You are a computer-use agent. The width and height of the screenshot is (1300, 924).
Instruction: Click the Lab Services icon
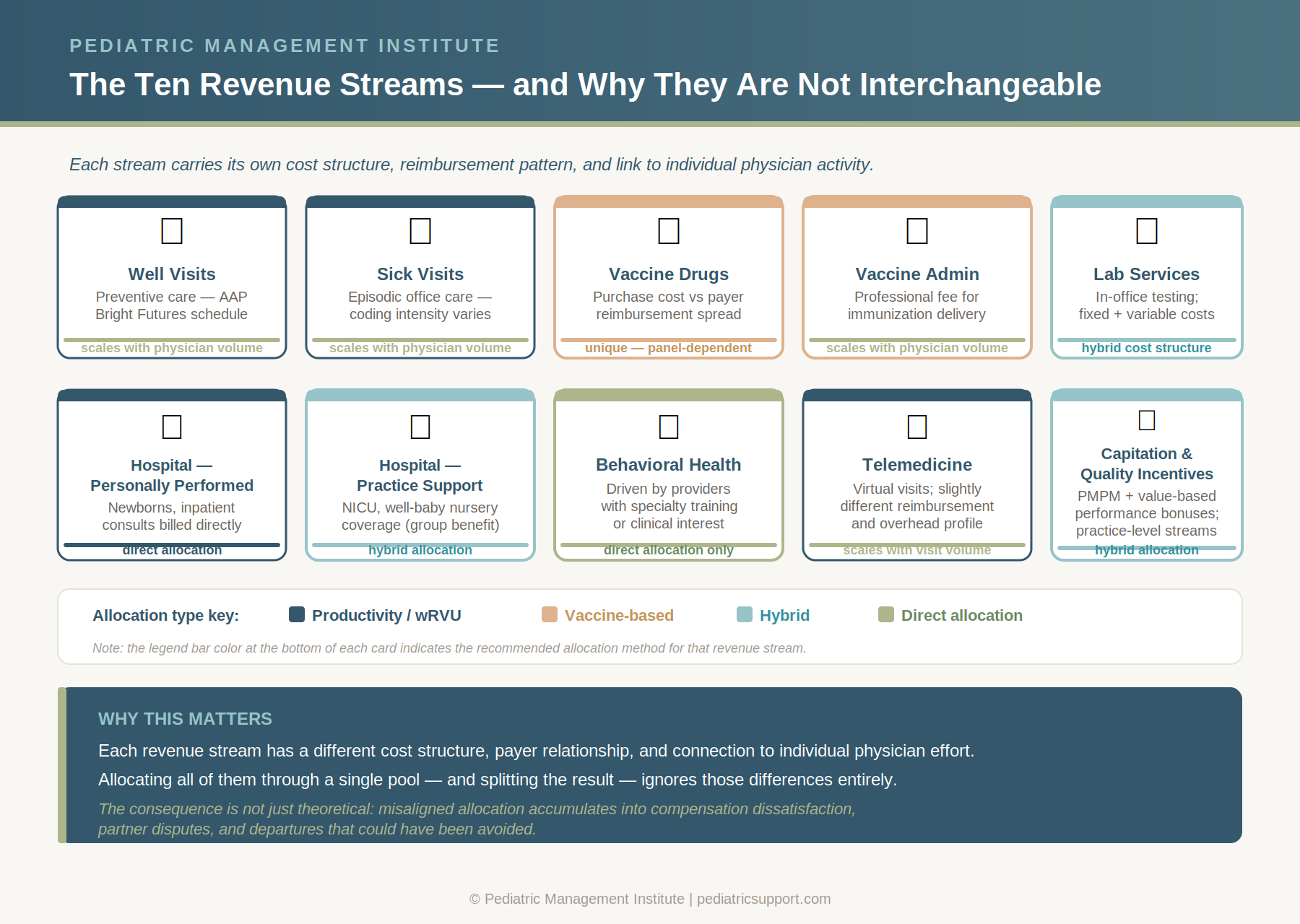[1146, 232]
